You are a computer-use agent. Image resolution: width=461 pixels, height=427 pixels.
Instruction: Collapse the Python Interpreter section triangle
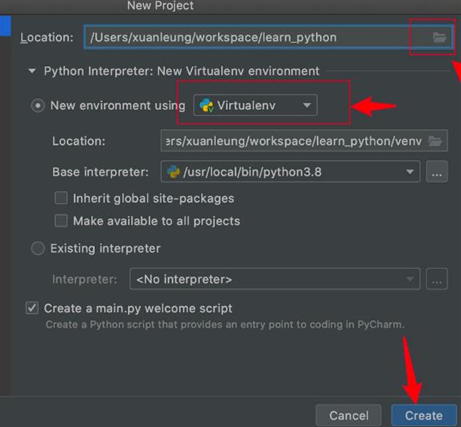click(32, 71)
